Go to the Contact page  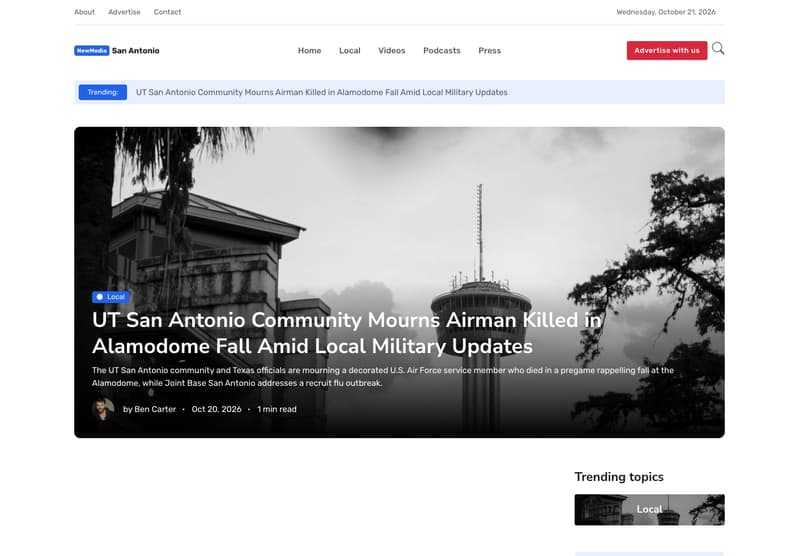pos(167,12)
